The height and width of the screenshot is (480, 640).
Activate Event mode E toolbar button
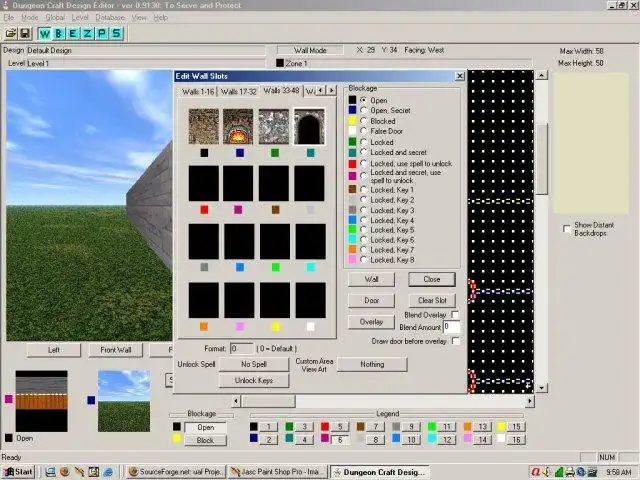click(x=73, y=33)
